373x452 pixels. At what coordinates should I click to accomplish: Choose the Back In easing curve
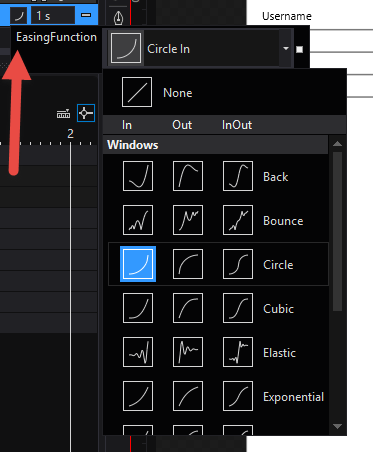coord(138,176)
